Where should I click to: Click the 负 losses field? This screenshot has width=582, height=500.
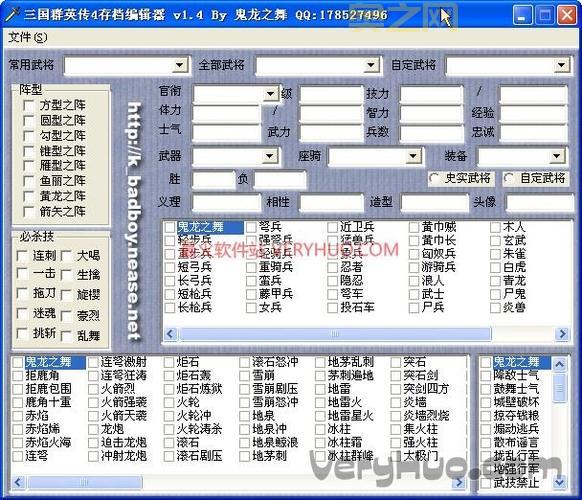pyautogui.click(x=280, y=180)
